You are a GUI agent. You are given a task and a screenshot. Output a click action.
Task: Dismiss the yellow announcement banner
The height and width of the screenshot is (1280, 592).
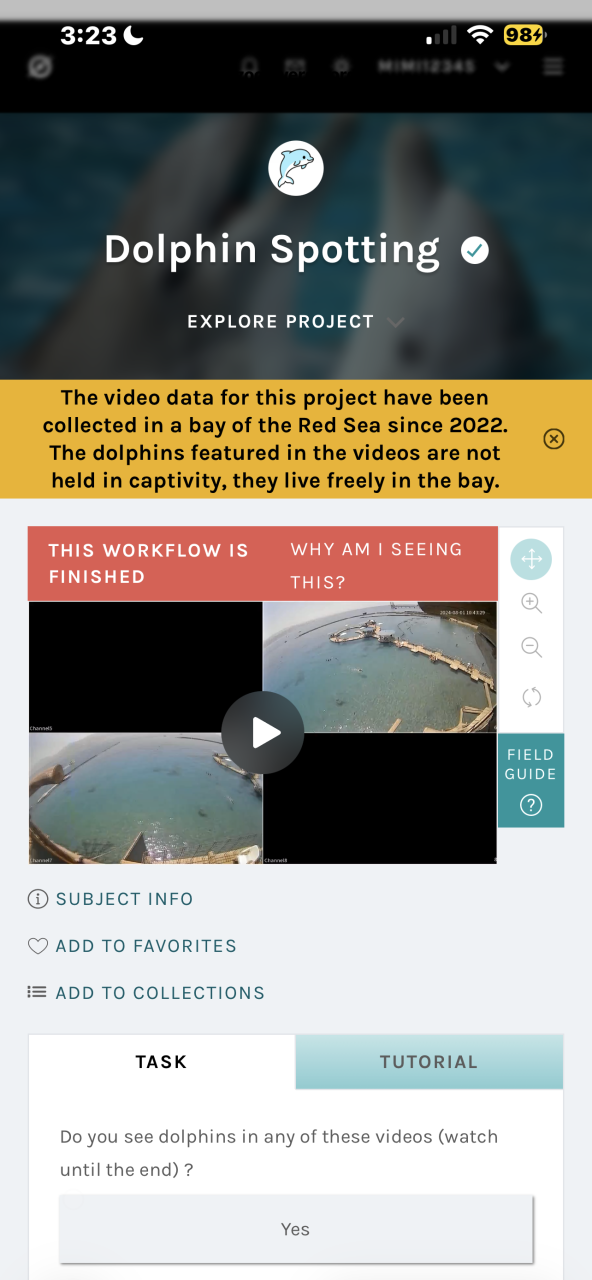[554, 439]
